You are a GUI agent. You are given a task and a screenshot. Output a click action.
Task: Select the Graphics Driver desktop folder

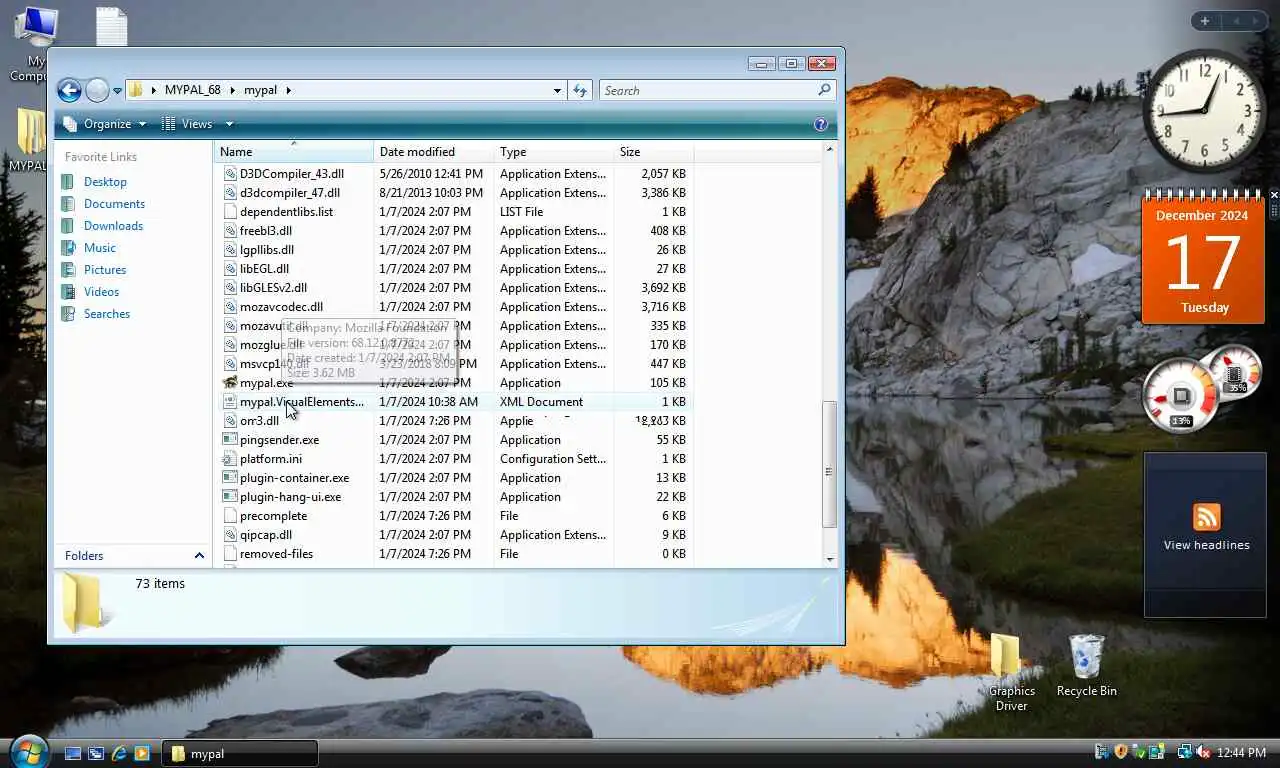pyautogui.click(x=1011, y=672)
